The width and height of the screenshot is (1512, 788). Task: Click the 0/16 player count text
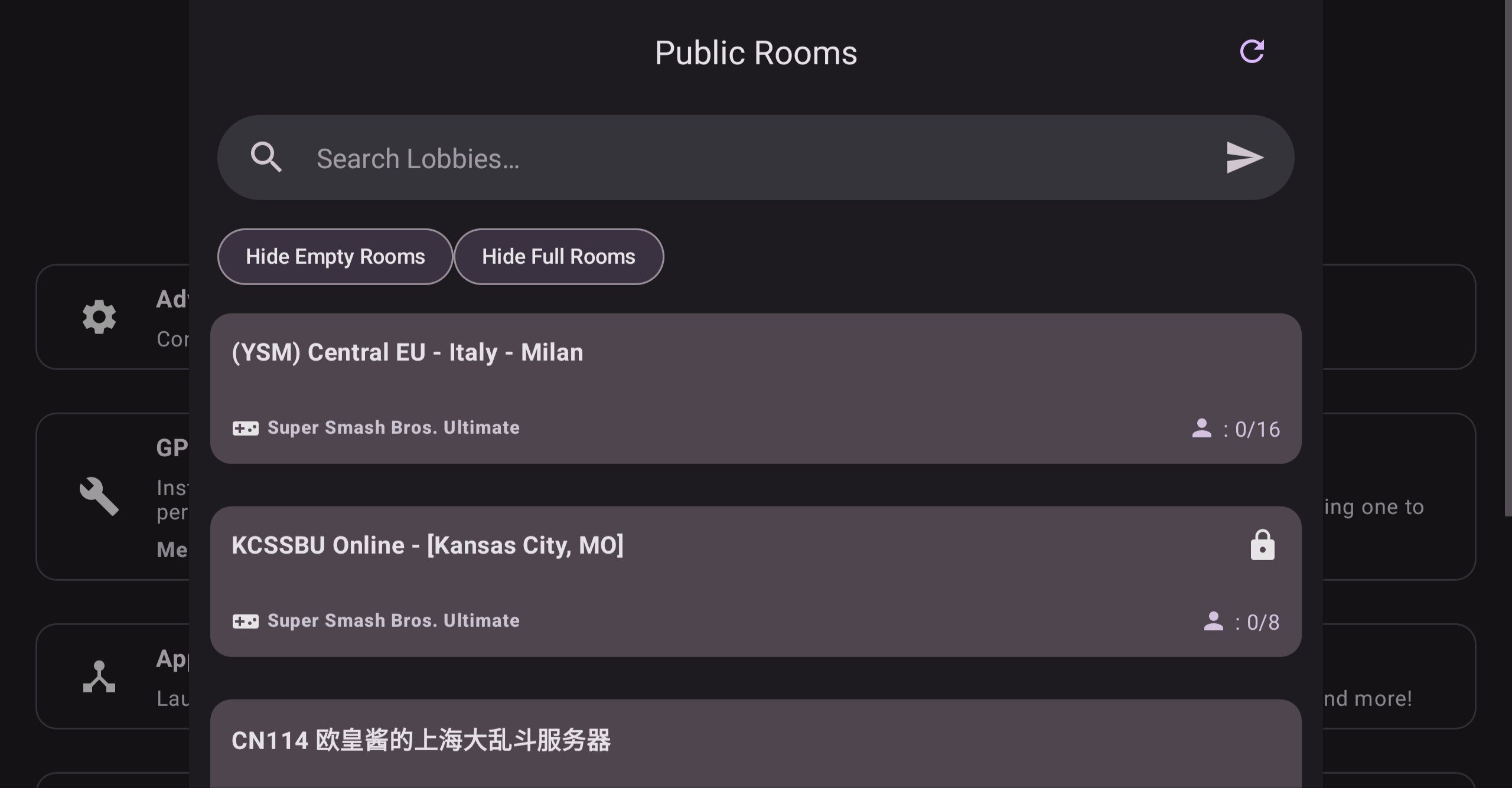coord(1257,429)
